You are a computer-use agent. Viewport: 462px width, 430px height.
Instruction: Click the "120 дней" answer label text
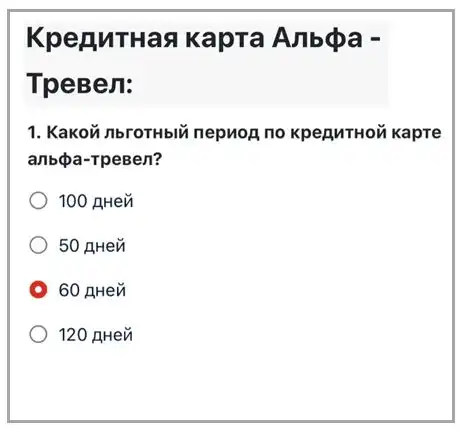tap(96, 334)
